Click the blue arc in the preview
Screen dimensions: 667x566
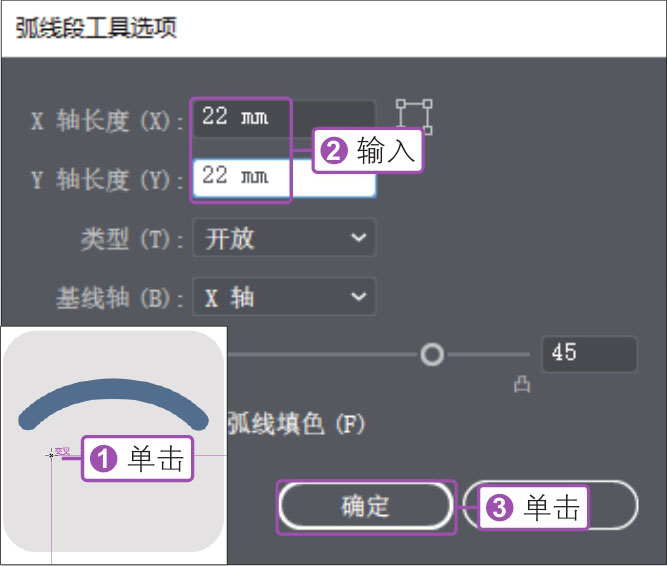(x=113, y=404)
